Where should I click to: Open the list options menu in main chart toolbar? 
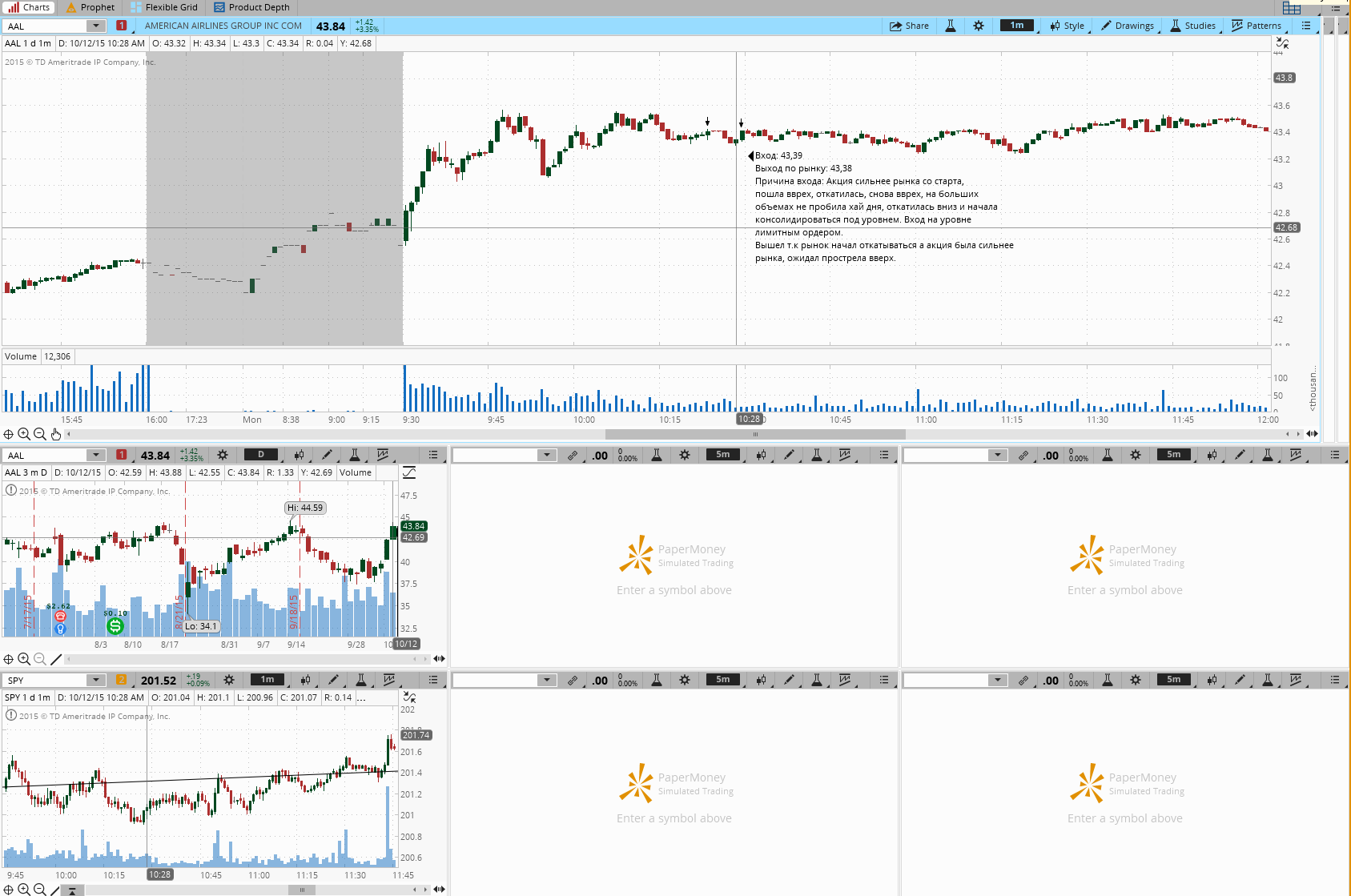[x=1306, y=26]
